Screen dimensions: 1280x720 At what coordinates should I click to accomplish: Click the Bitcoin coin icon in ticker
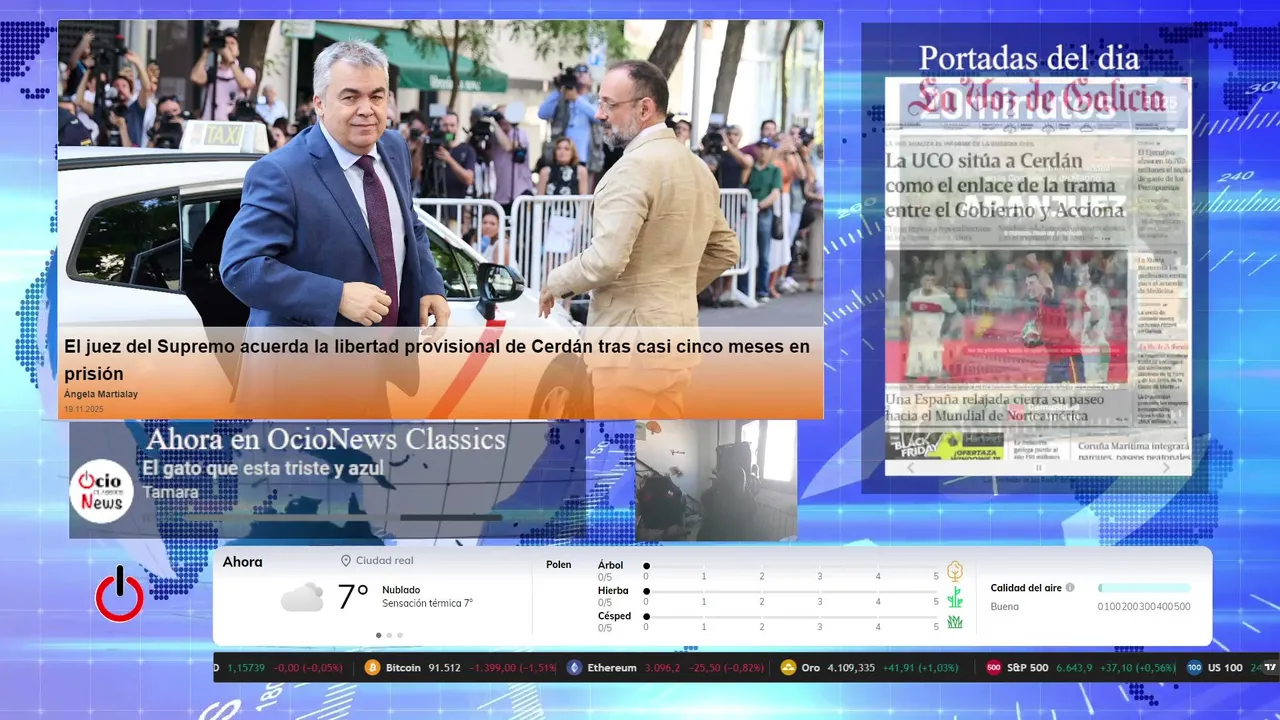click(x=373, y=668)
